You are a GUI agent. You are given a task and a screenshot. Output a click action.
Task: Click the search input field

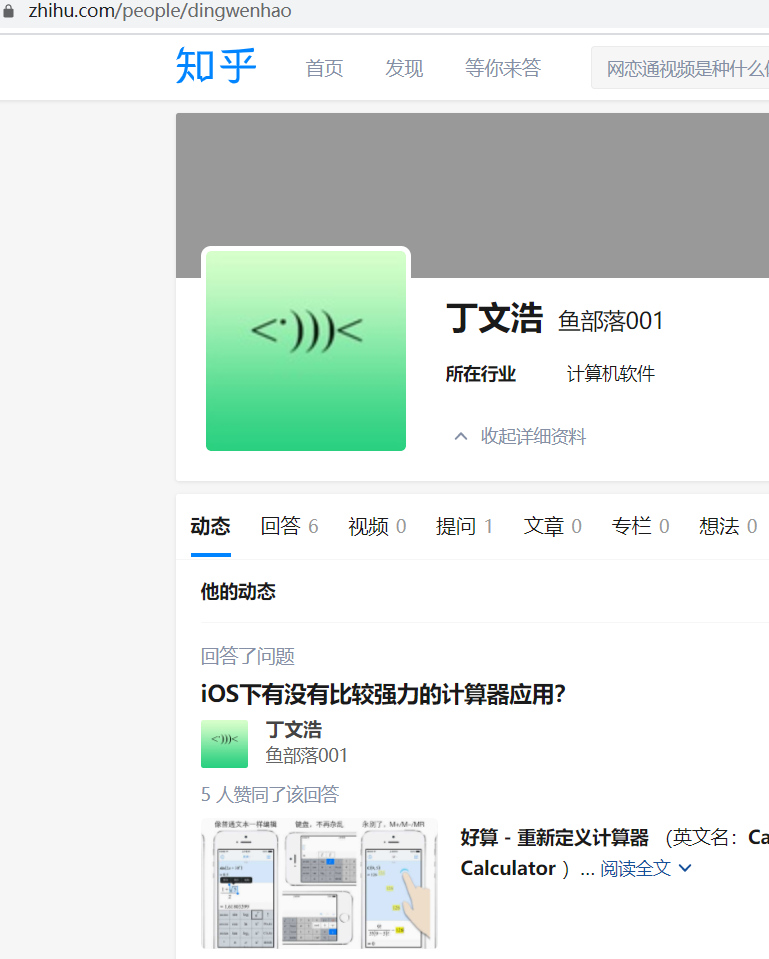click(x=685, y=68)
